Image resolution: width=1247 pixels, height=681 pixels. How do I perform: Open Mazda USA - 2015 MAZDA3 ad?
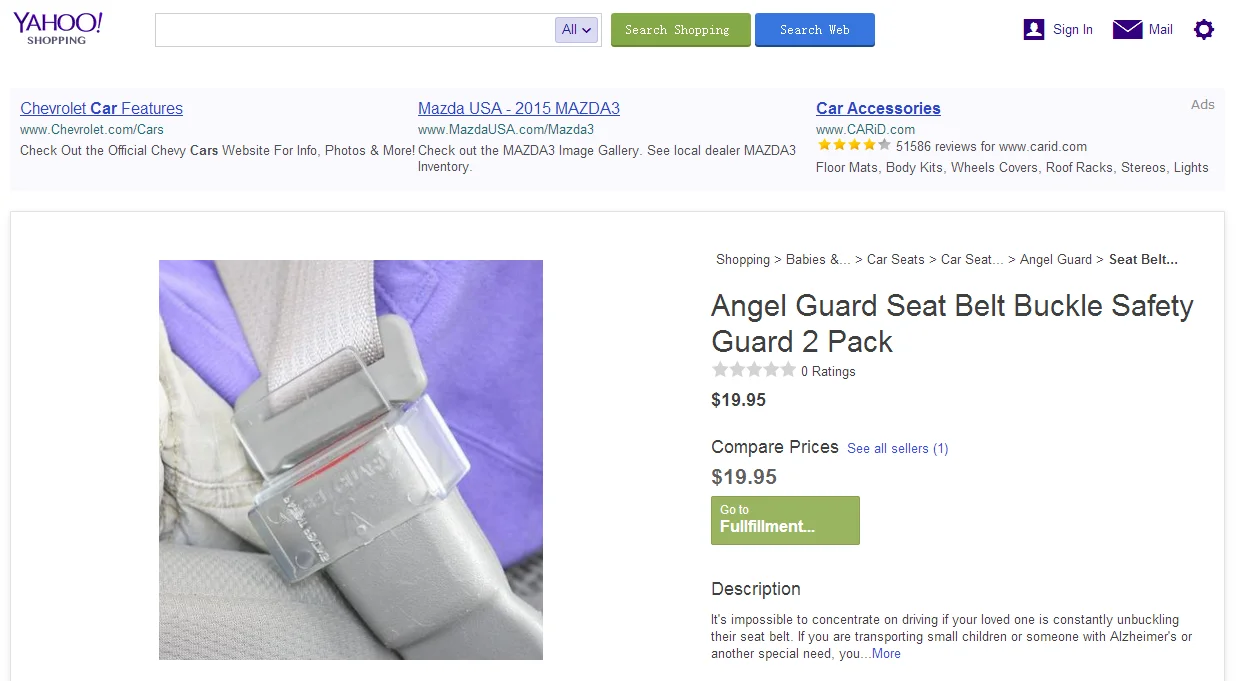pyautogui.click(x=519, y=108)
